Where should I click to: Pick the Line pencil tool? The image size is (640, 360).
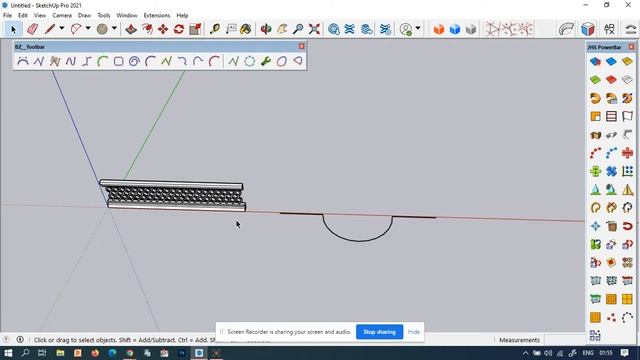pyautogui.click(x=50, y=29)
